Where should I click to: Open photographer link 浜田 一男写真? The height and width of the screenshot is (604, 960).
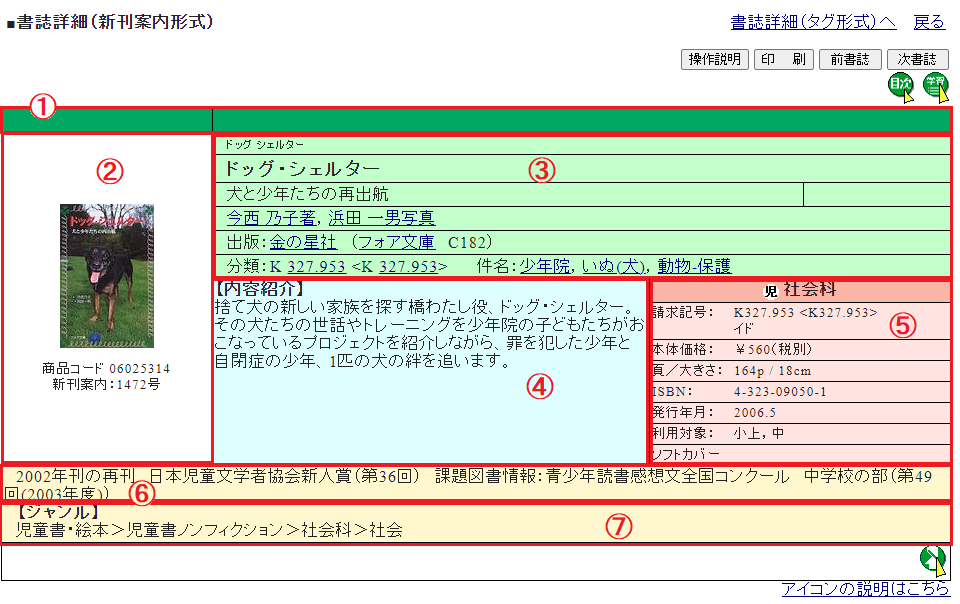point(381,218)
